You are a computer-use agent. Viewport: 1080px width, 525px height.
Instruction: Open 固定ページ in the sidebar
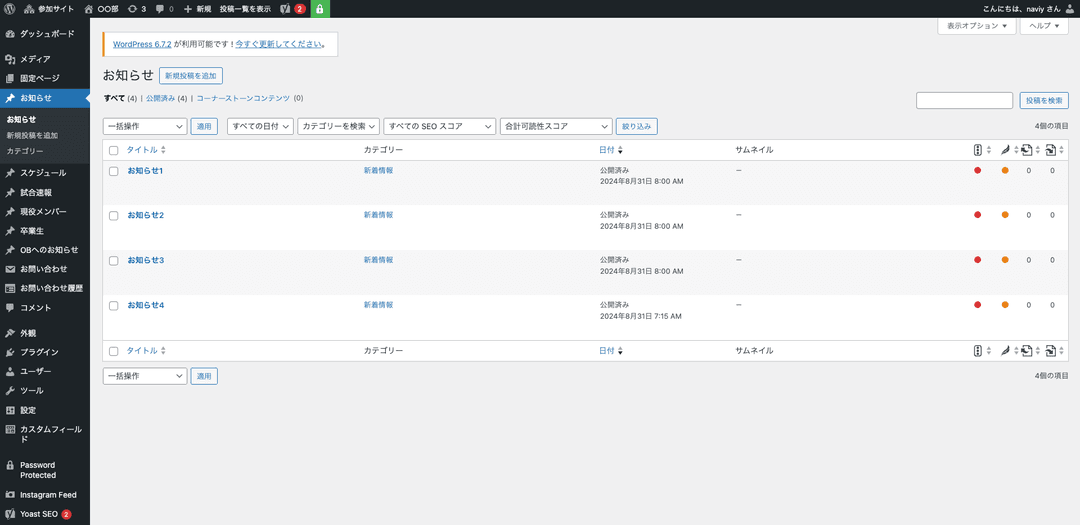tap(45, 79)
